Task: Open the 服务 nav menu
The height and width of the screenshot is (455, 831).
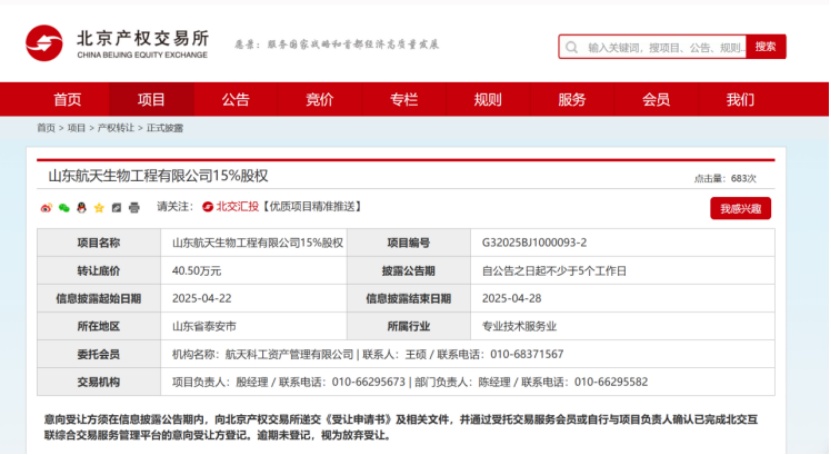Action: pyautogui.click(x=572, y=100)
